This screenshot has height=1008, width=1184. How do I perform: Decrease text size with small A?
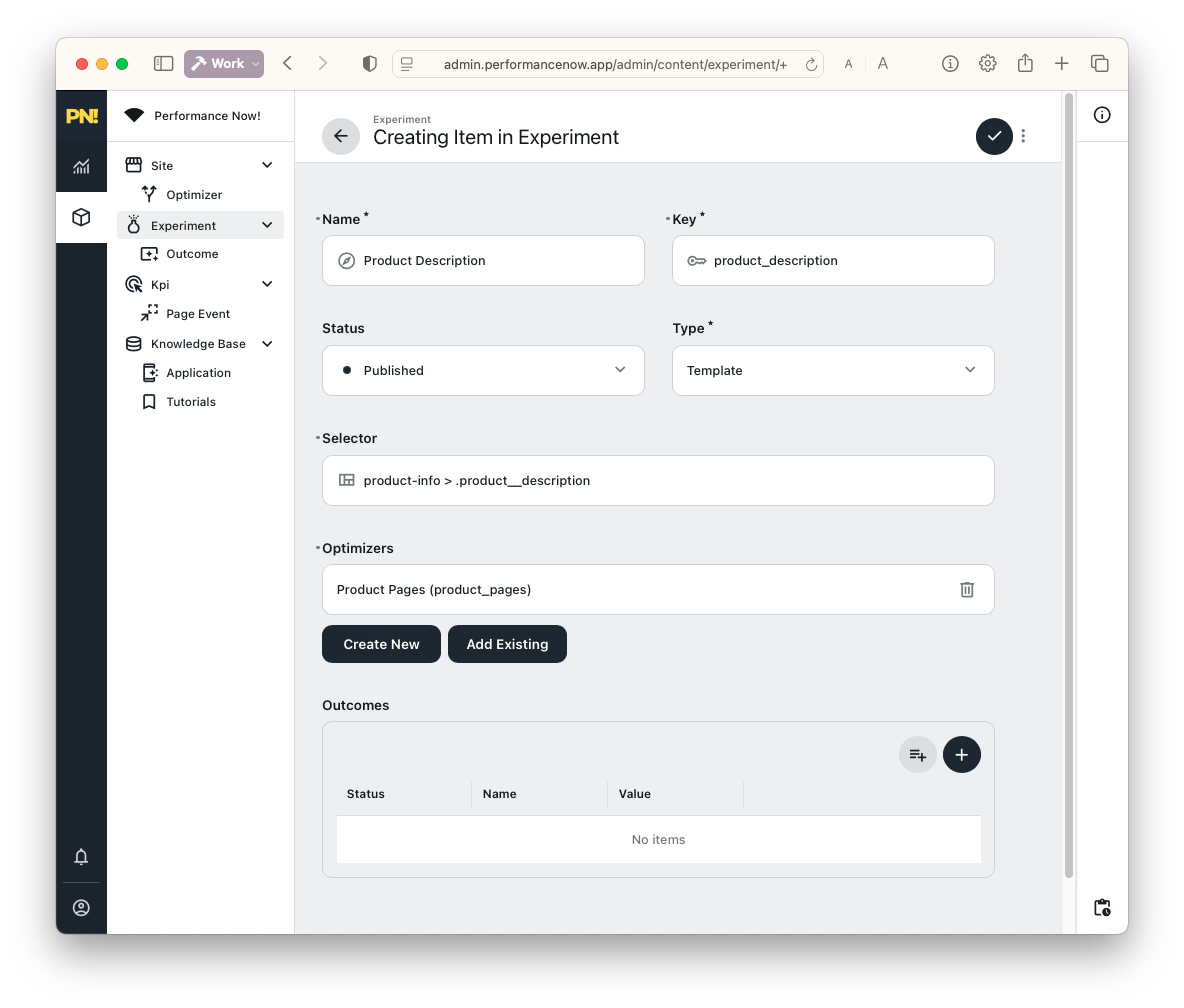click(x=848, y=65)
